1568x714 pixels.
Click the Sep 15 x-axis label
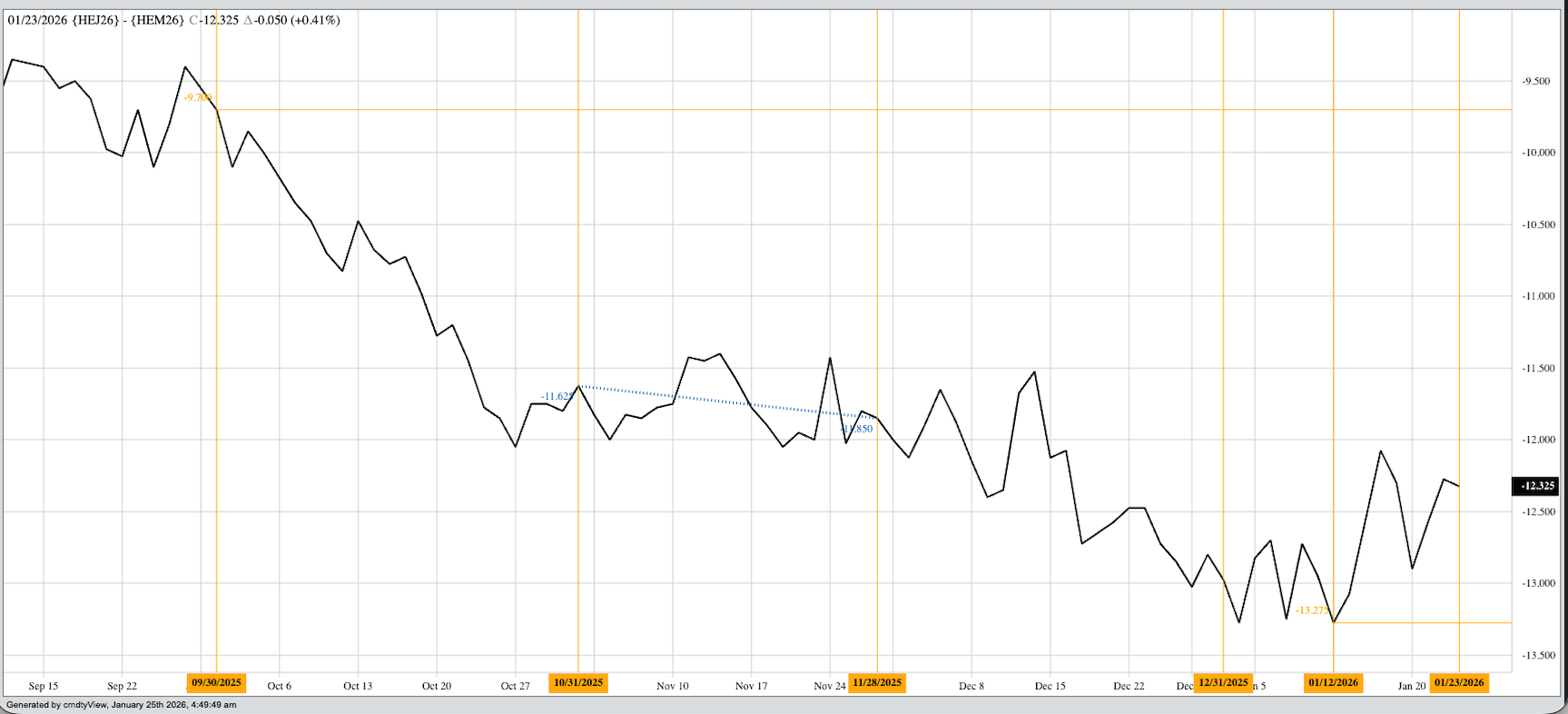point(44,686)
